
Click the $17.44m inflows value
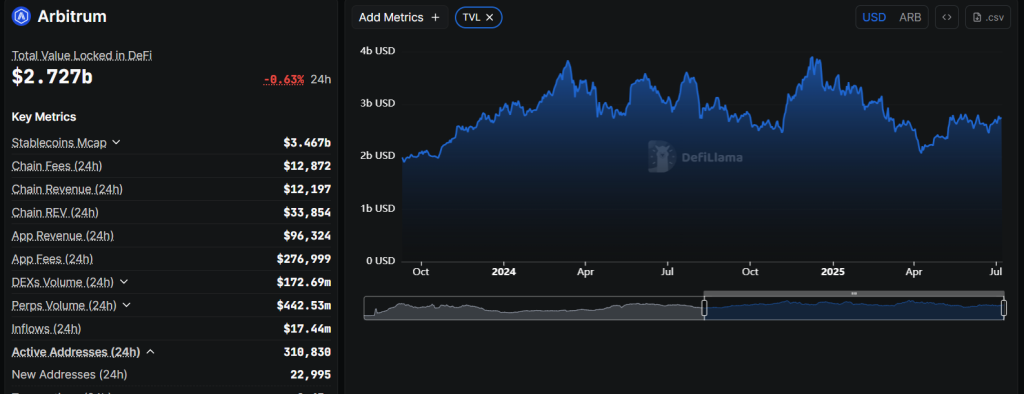click(307, 329)
